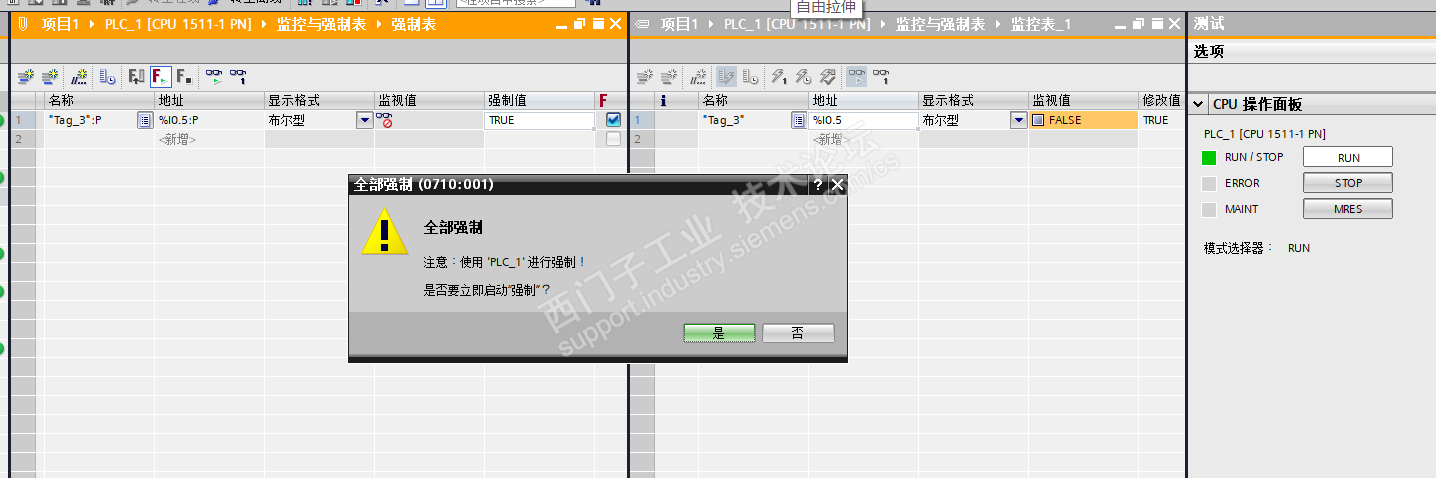Check force checkbox in force table row 2
This screenshot has height=478, width=1436.
point(614,139)
